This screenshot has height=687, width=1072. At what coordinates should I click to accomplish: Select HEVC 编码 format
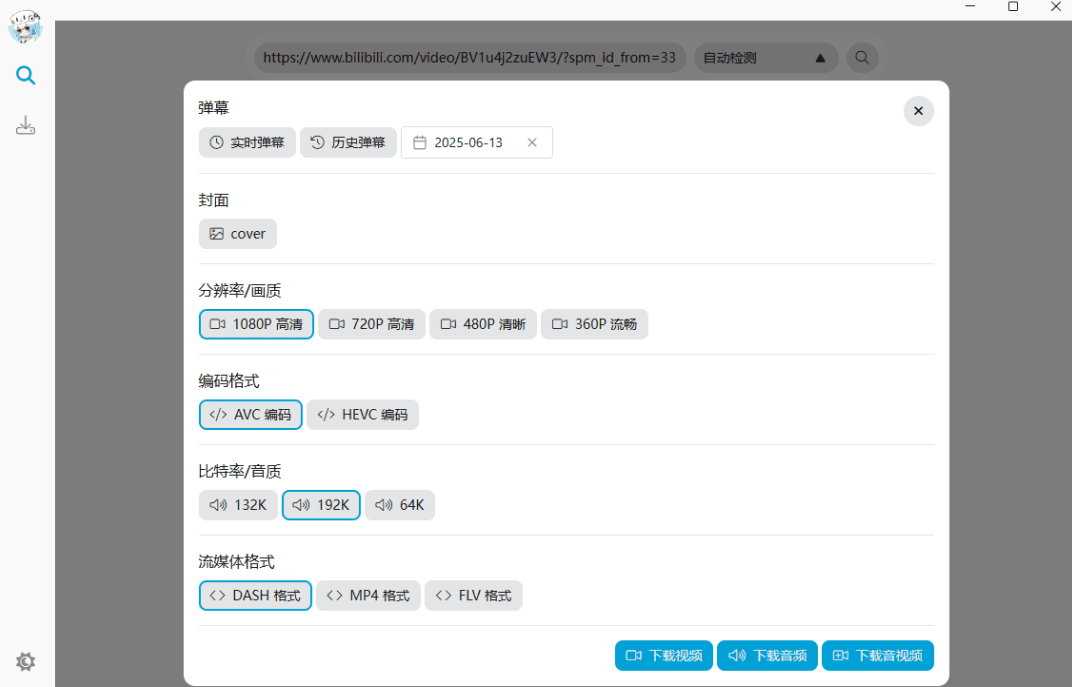point(363,415)
